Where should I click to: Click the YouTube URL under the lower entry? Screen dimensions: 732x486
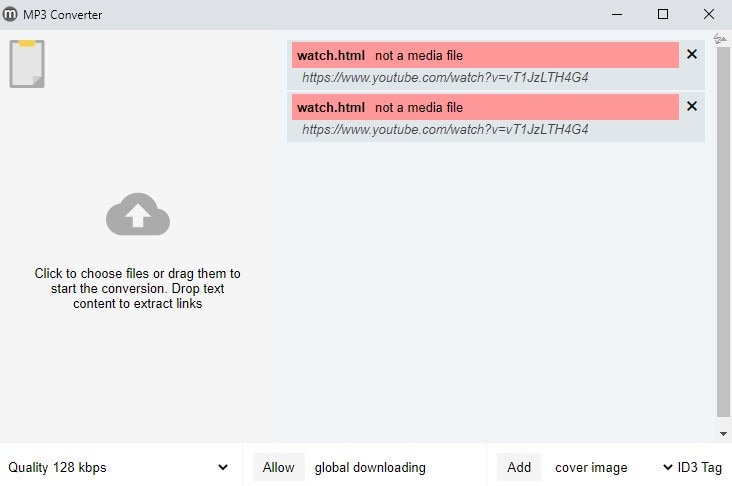tap(445, 129)
